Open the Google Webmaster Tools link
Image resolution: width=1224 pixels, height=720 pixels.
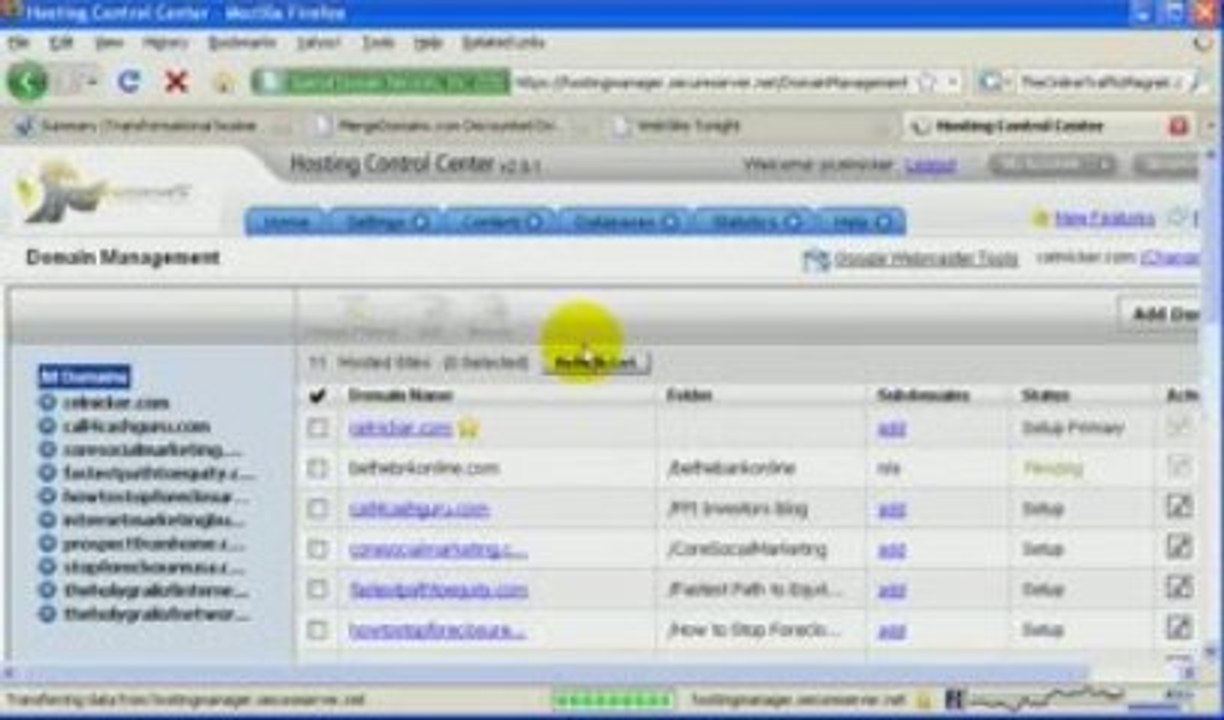[926, 259]
